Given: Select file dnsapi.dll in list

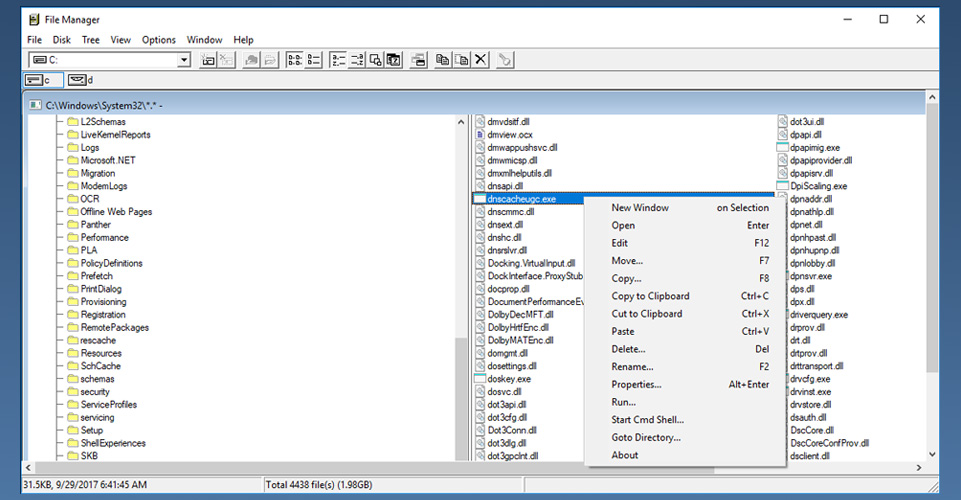Looking at the screenshot, I should (505, 186).
